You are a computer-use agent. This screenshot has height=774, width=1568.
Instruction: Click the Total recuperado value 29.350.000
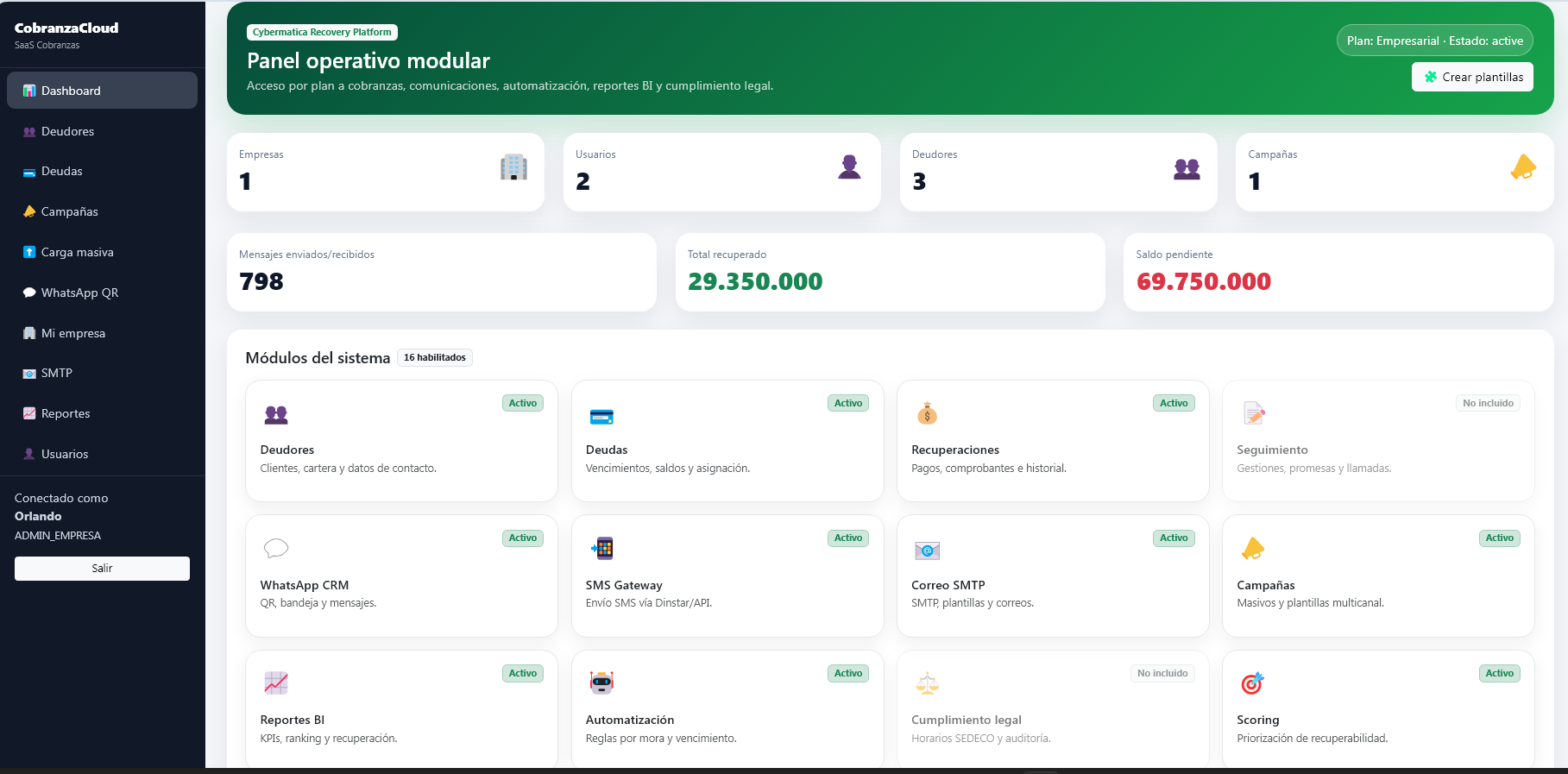pos(755,281)
